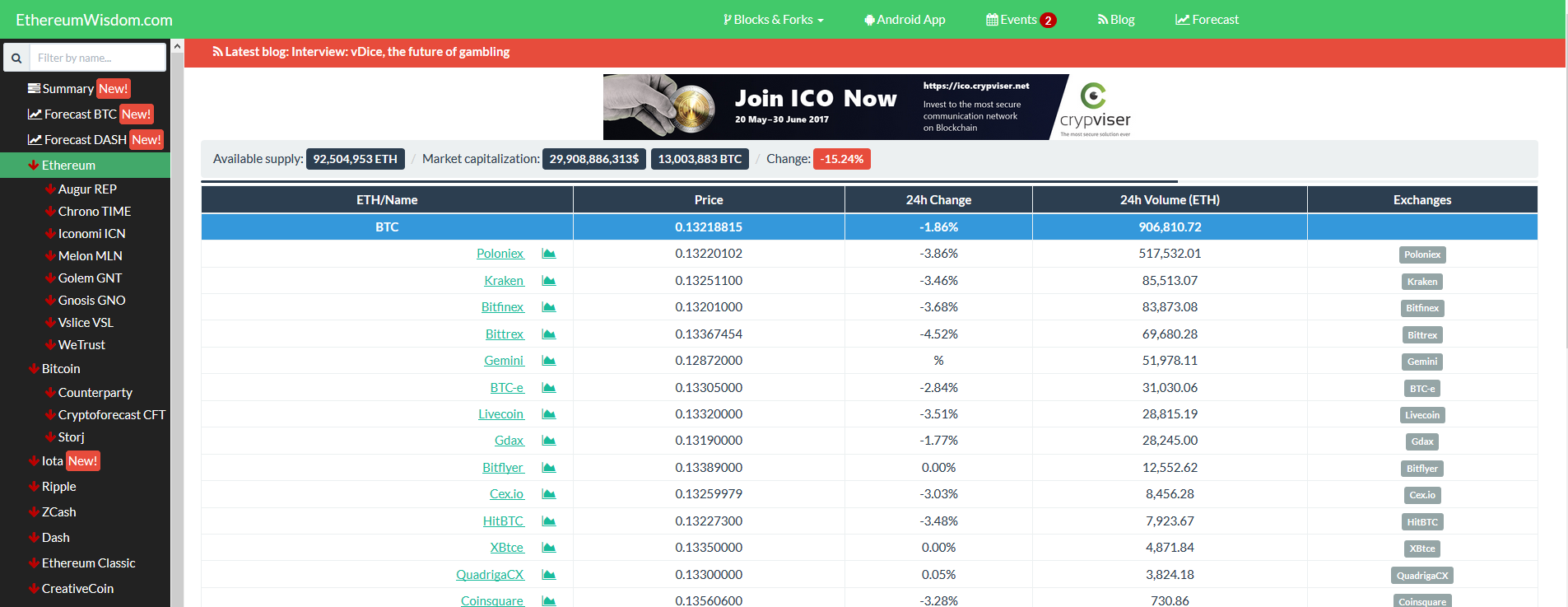Screen dimensions: 1568x607
Task: Focus the Filter by name field
Action: click(98, 58)
